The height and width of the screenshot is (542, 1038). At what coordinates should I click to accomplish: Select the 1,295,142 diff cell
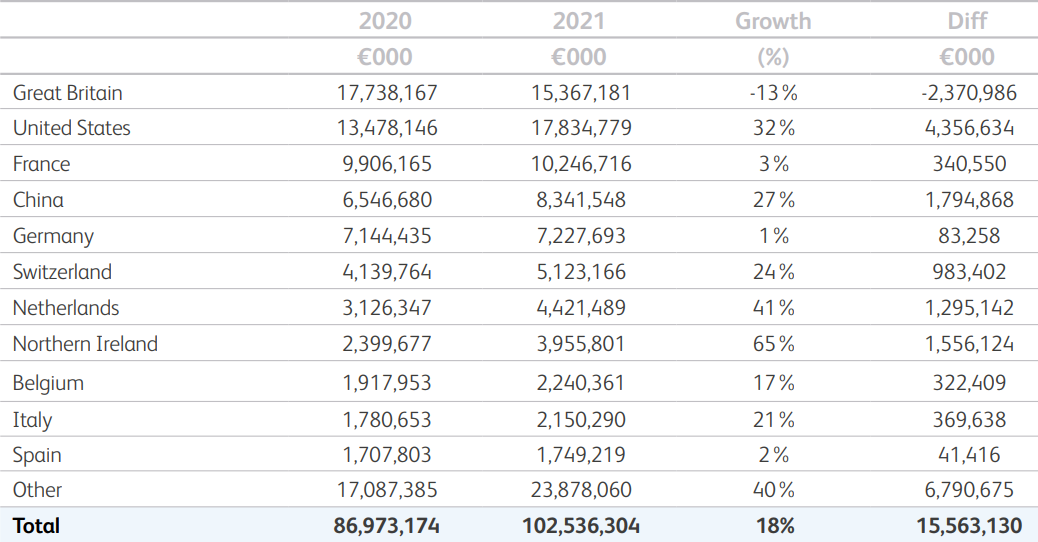point(969,308)
